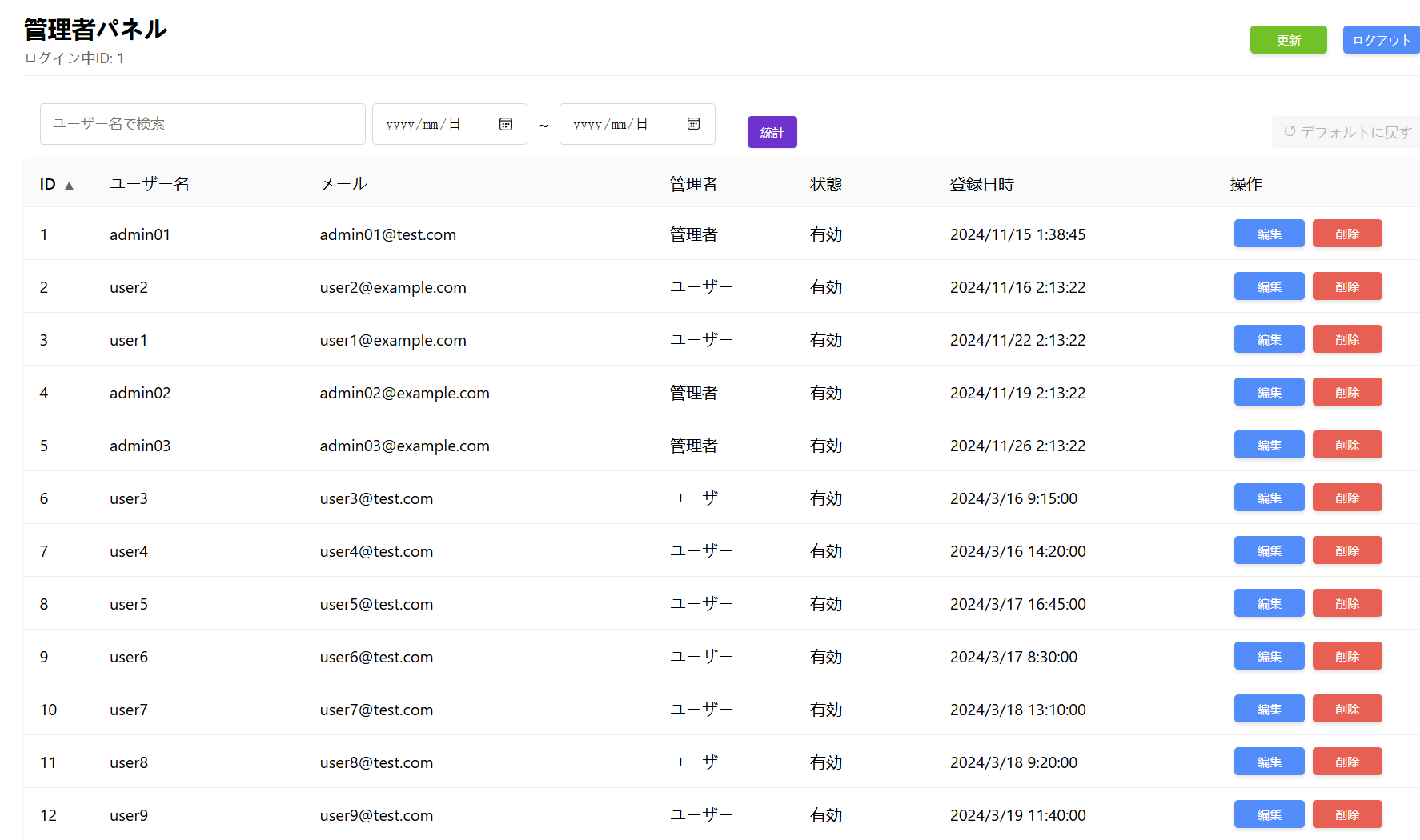Select email admin03@example.com
The image size is (1420, 840).
pyautogui.click(x=405, y=446)
